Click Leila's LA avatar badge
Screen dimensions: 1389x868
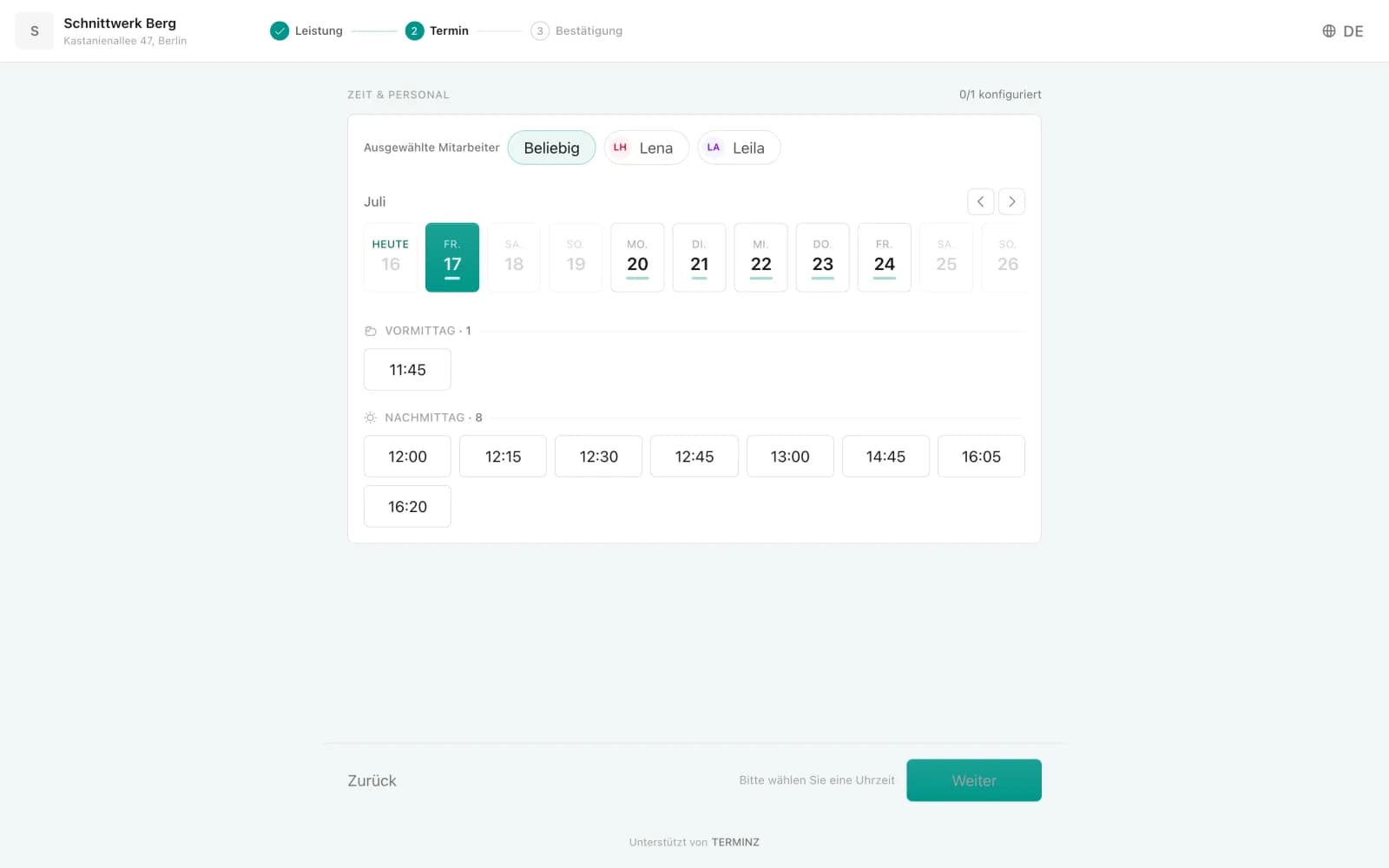(713, 148)
